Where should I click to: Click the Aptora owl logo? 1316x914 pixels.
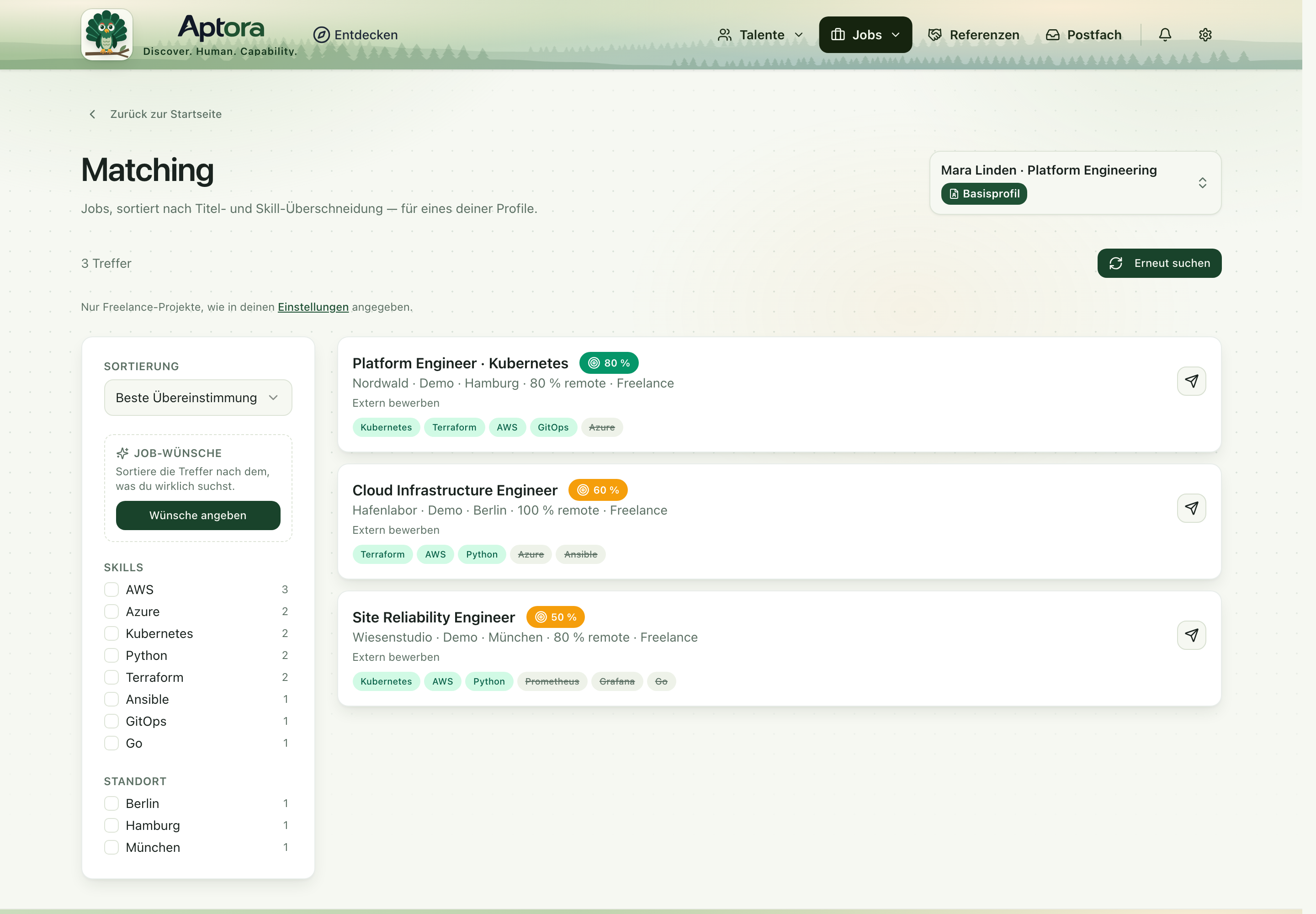click(107, 34)
